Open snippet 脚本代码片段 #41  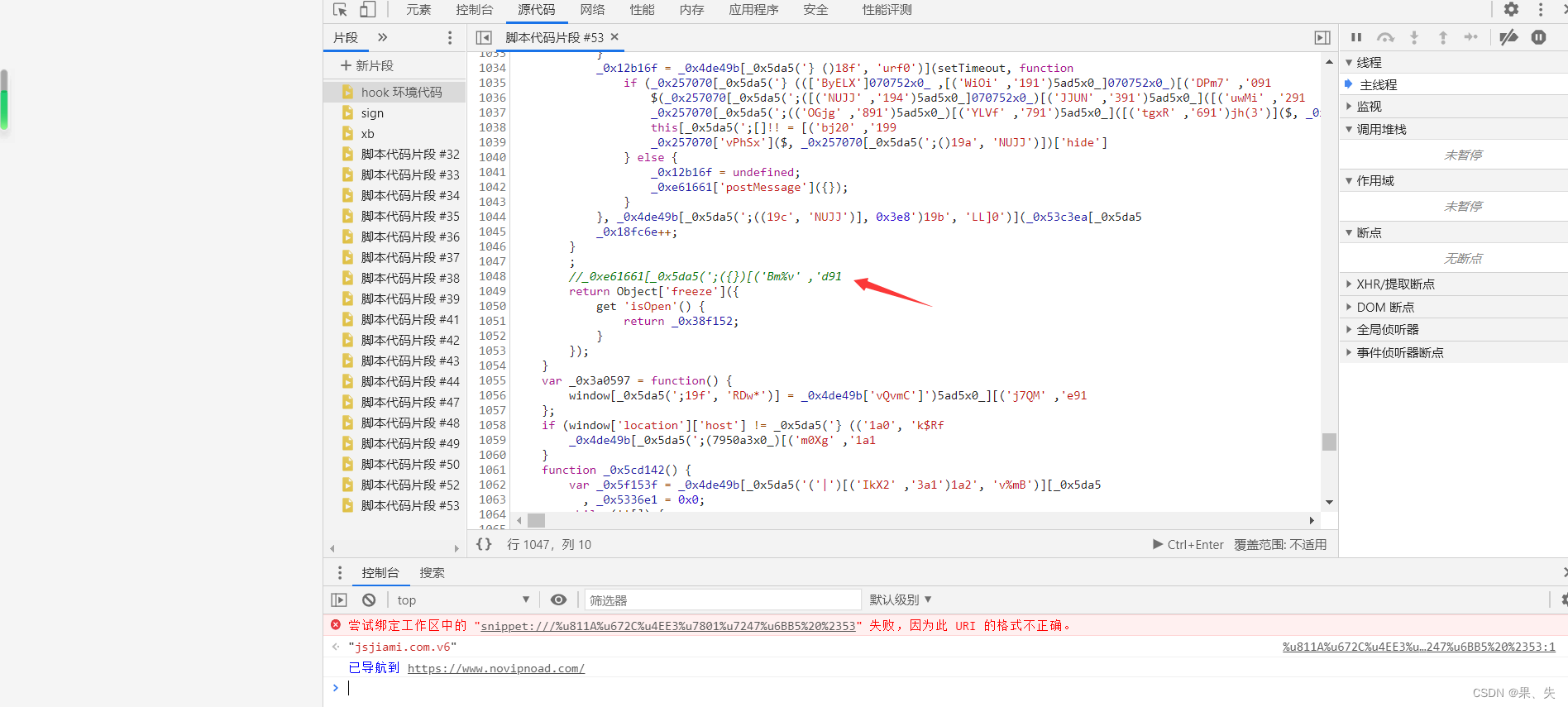click(x=394, y=319)
